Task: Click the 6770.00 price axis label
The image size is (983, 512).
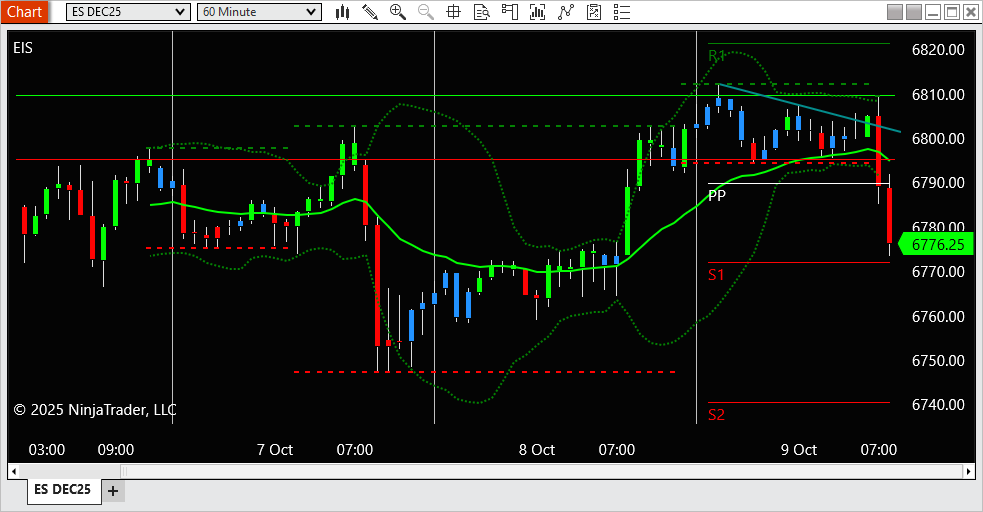Action: point(938,271)
